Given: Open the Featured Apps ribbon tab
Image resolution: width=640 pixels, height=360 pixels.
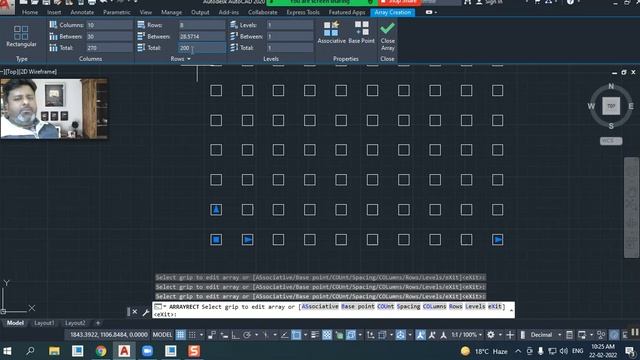Looking at the screenshot, I should 347,12.
